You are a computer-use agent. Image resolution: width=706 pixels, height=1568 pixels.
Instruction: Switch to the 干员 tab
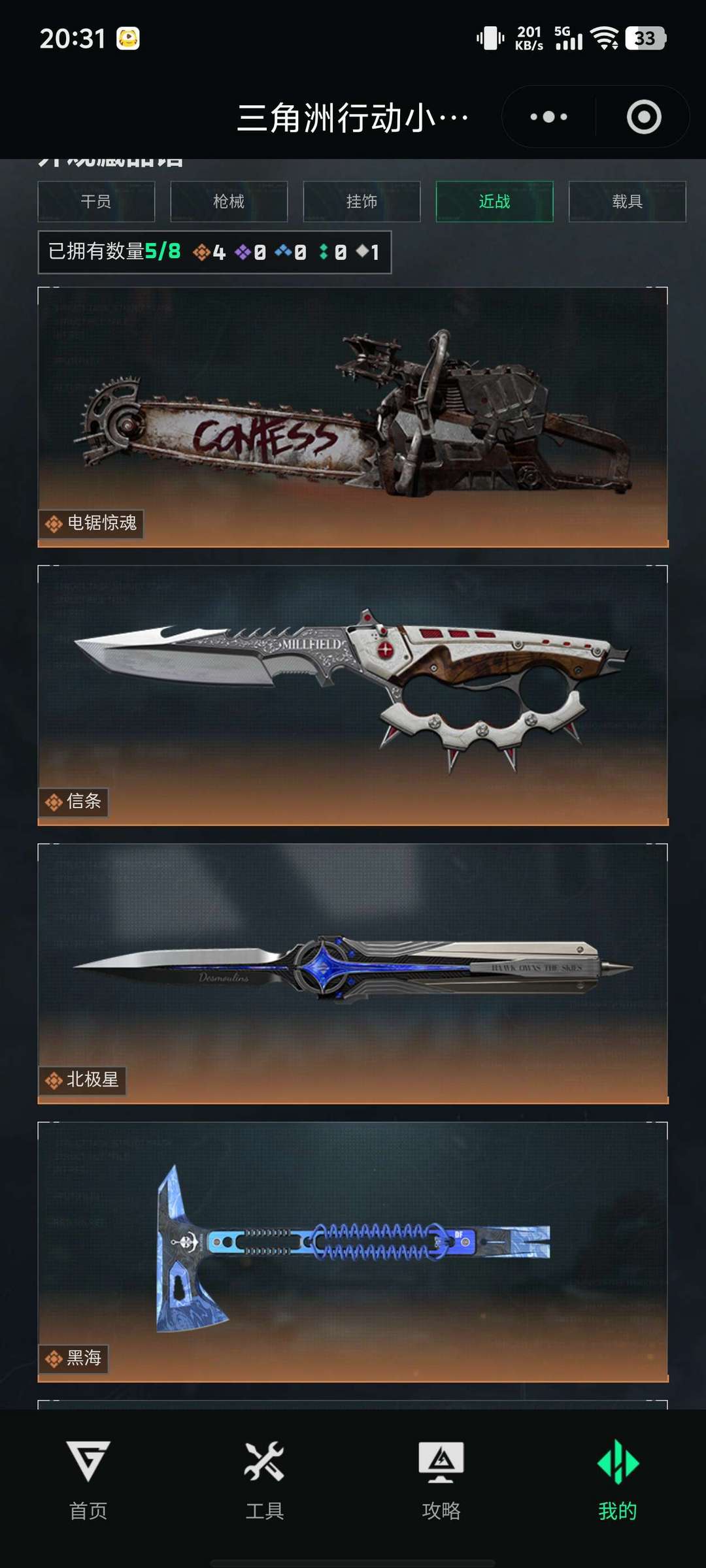pyautogui.click(x=96, y=201)
